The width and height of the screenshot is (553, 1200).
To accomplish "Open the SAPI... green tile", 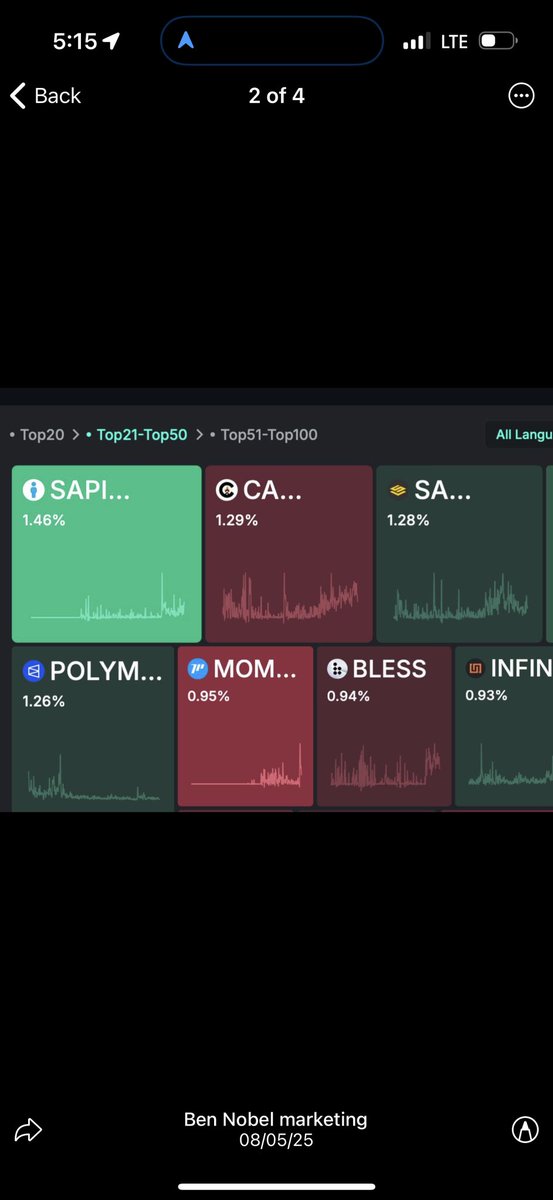I will pos(107,554).
